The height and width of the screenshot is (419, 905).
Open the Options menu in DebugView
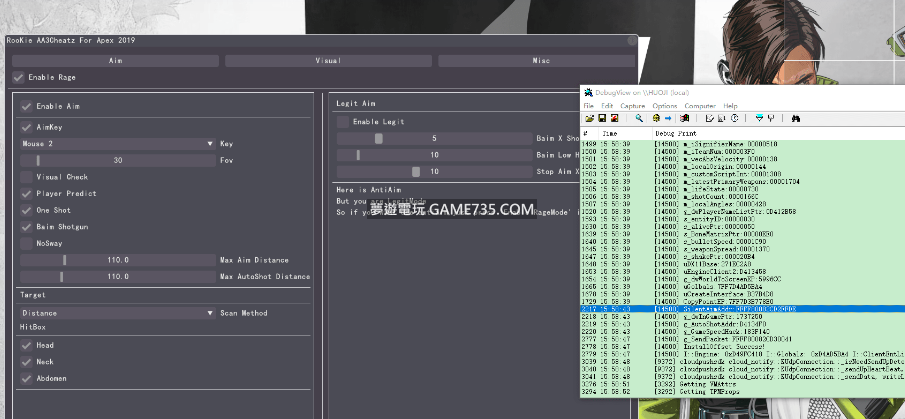tap(664, 105)
